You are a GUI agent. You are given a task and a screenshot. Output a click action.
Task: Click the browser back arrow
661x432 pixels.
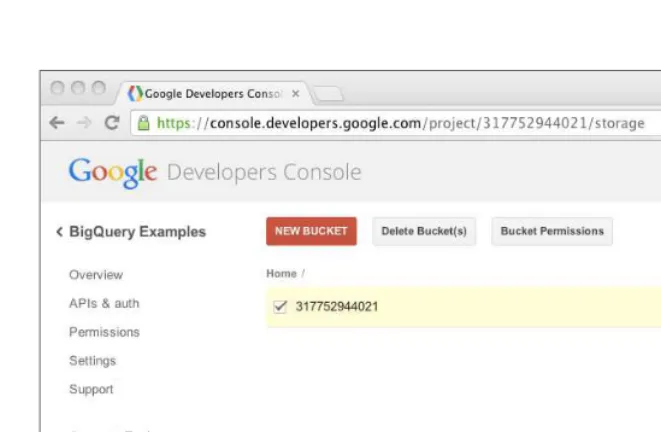point(56,123)
